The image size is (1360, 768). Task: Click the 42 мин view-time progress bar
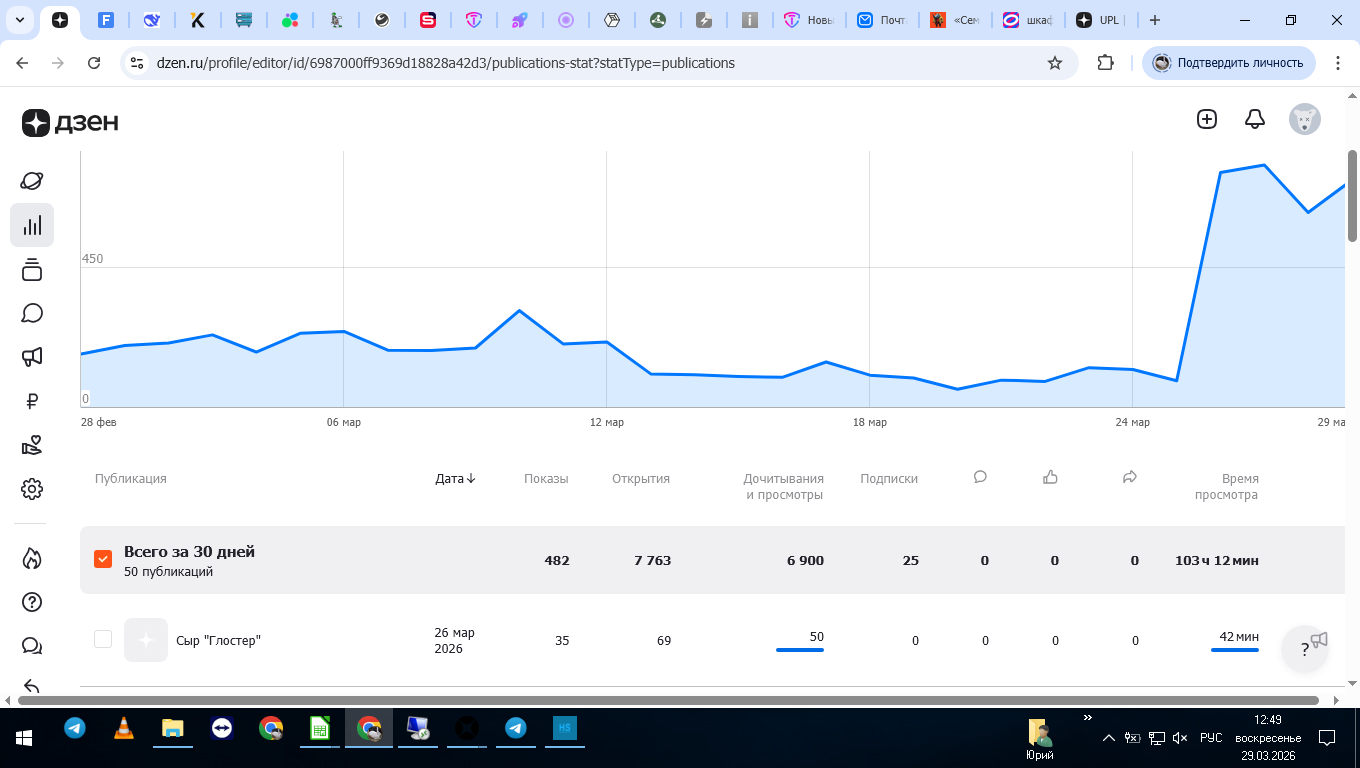click(x=1235, y=650)
